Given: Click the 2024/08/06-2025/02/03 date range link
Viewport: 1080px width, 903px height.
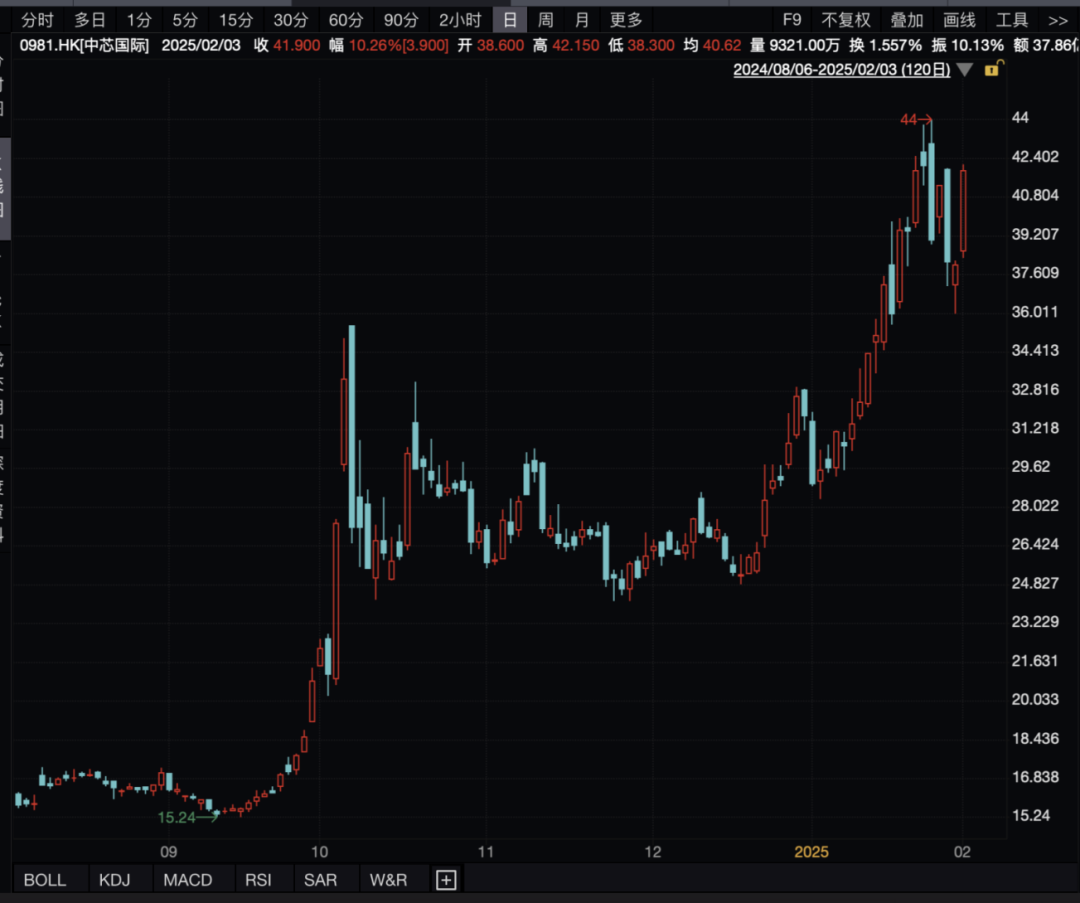Looking at the screenshot, I should [x=842, y=70].
